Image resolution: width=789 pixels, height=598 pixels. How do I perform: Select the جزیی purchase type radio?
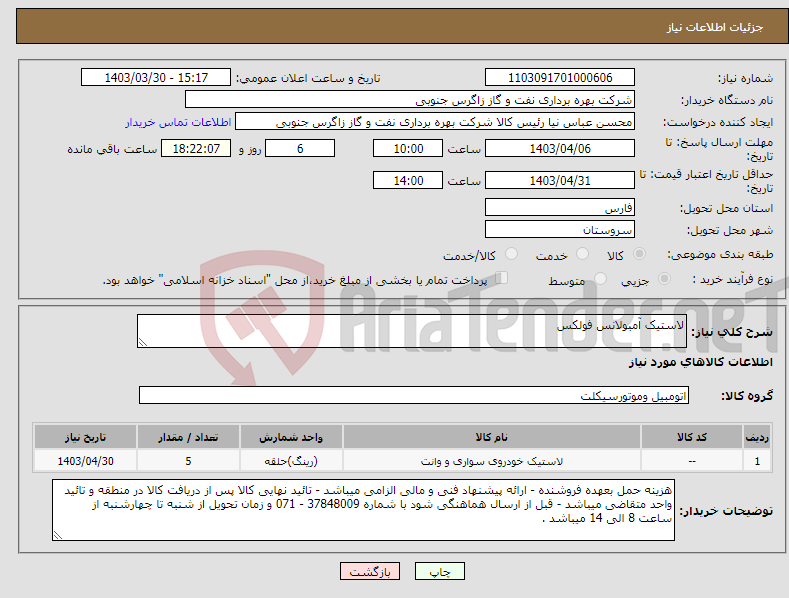point(664,279)
